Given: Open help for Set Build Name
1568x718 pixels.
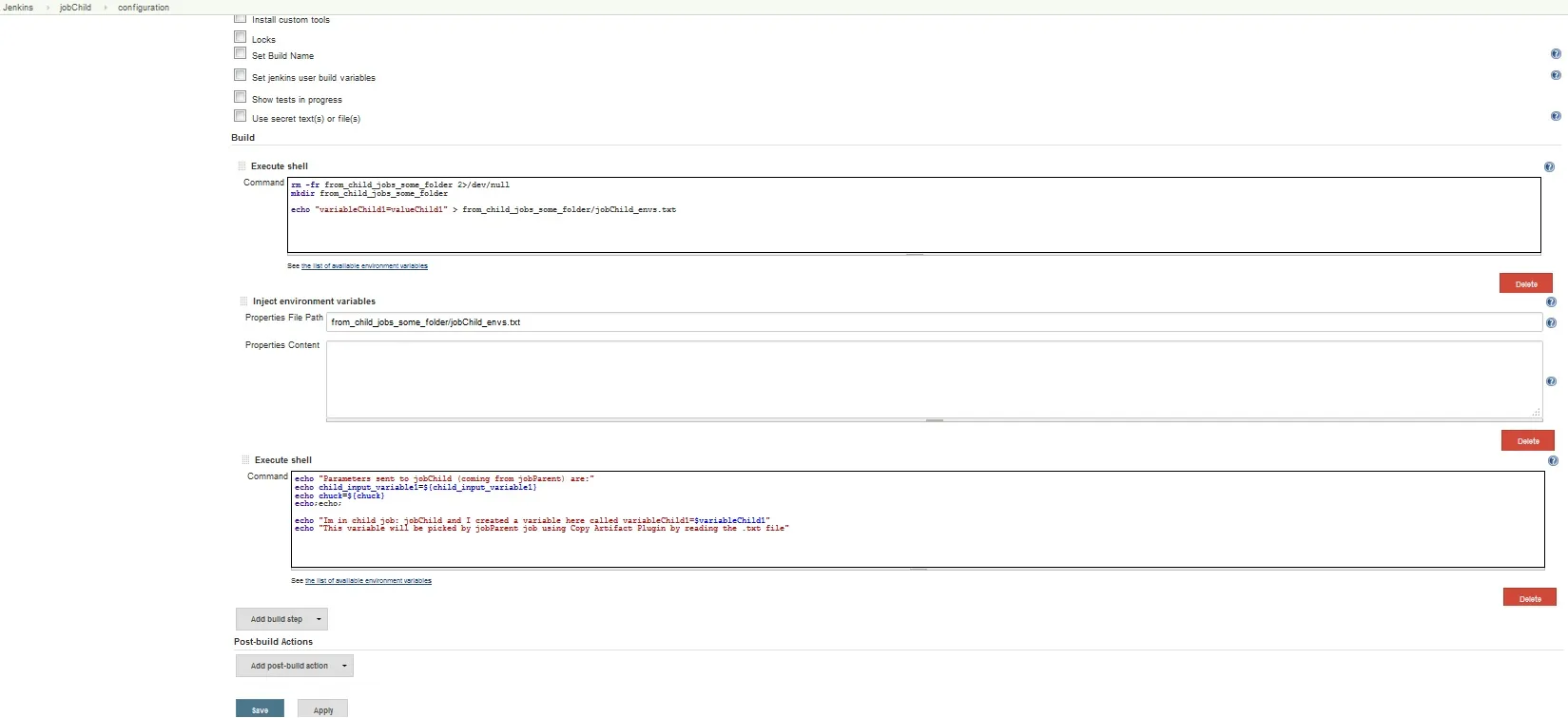Looking at the screenshot, I should tap(1556, 54).
